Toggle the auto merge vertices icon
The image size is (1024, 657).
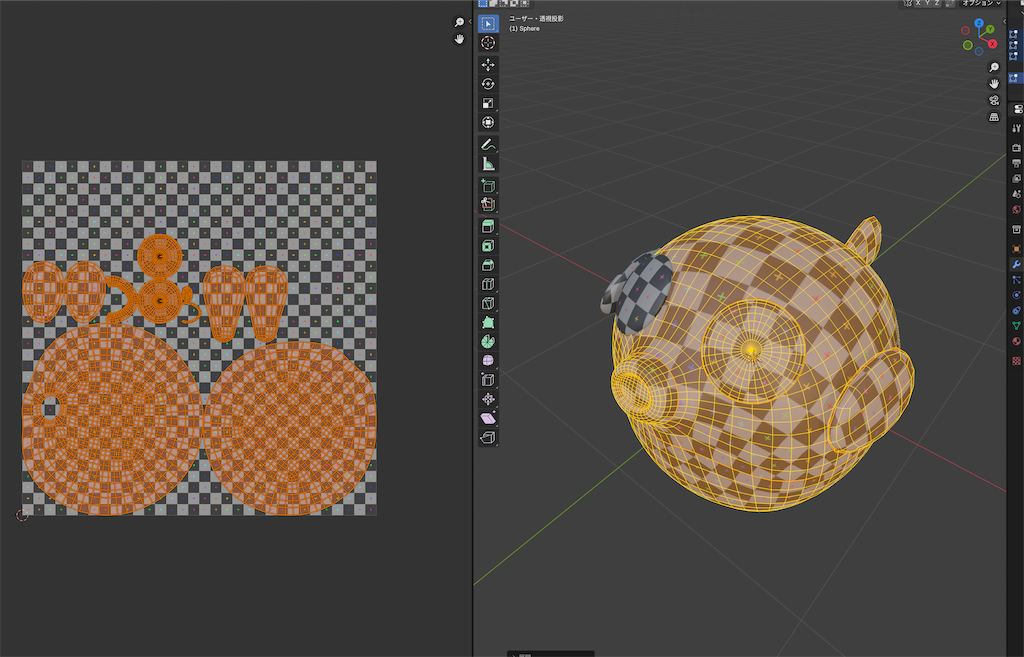coord(950,3)
